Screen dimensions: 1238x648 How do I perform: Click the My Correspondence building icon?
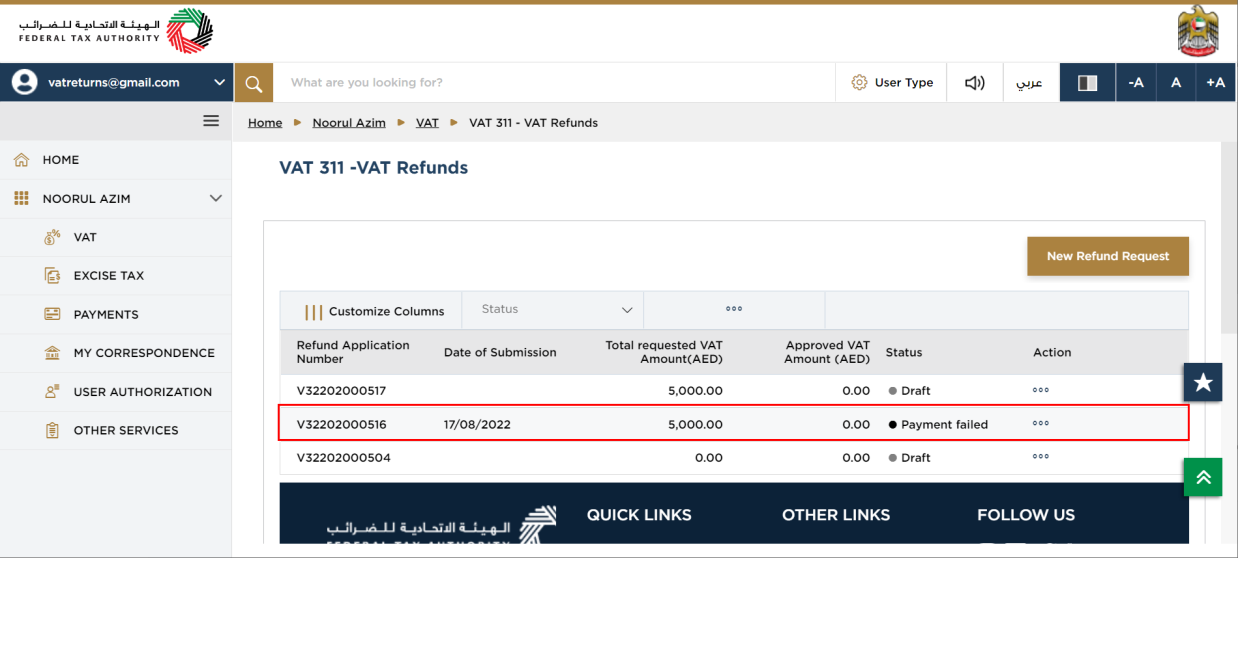53,353
